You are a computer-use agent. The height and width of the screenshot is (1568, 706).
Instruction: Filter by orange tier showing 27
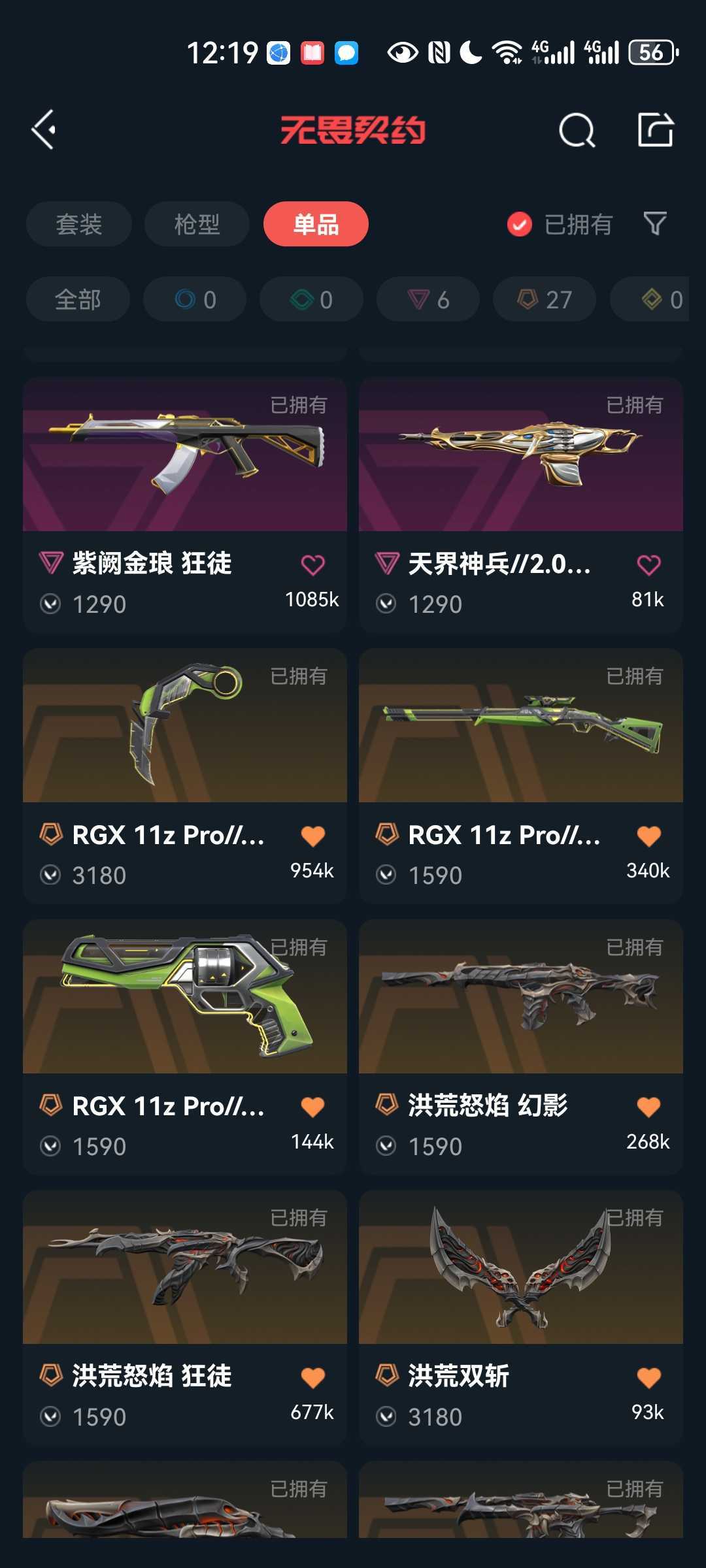[x=545, y=299]
